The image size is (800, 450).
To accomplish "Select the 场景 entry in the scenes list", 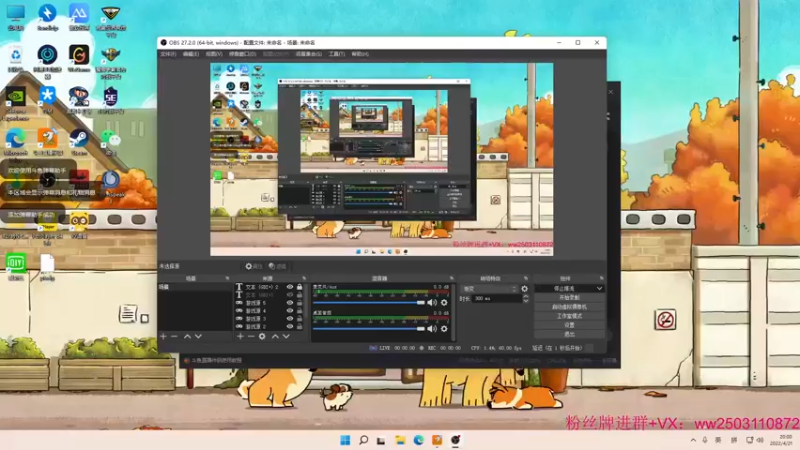I will pyautogui.click(x=194, y=287).
